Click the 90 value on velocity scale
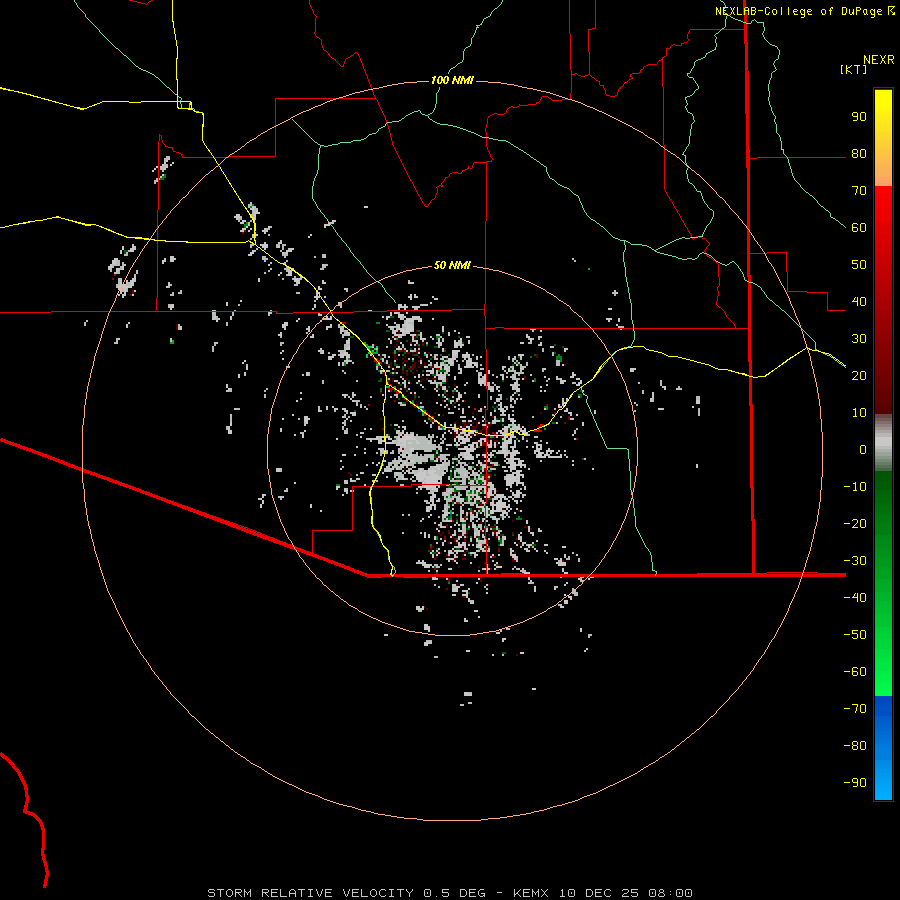Image resolution: width=900 pixels, height=900 pixels. (x=859, y=117)
